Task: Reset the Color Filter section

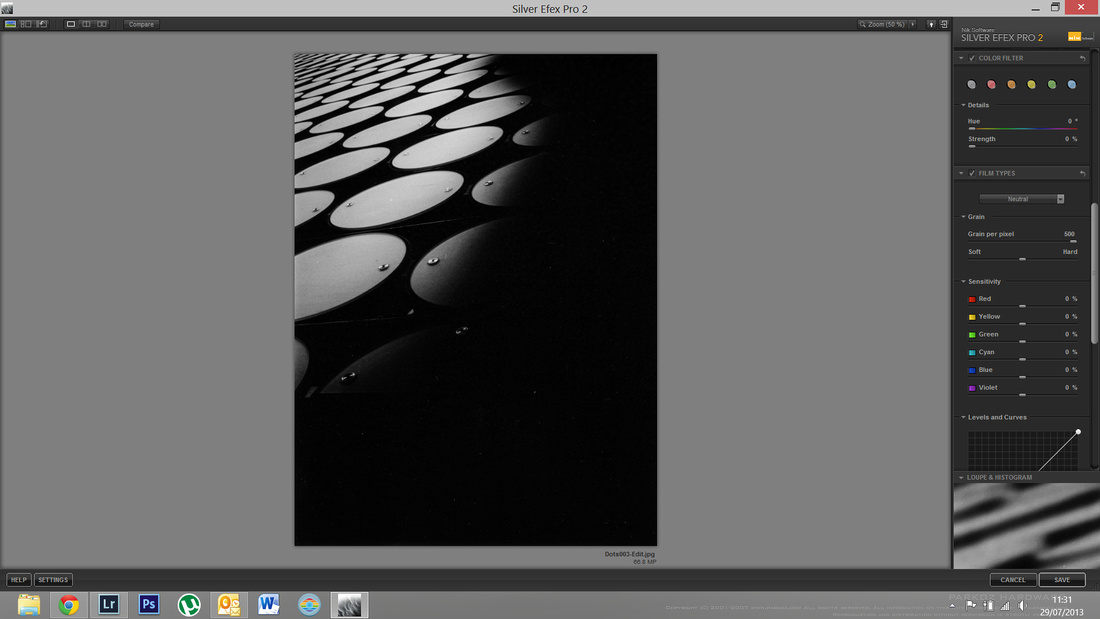Action: [1082, 58]
